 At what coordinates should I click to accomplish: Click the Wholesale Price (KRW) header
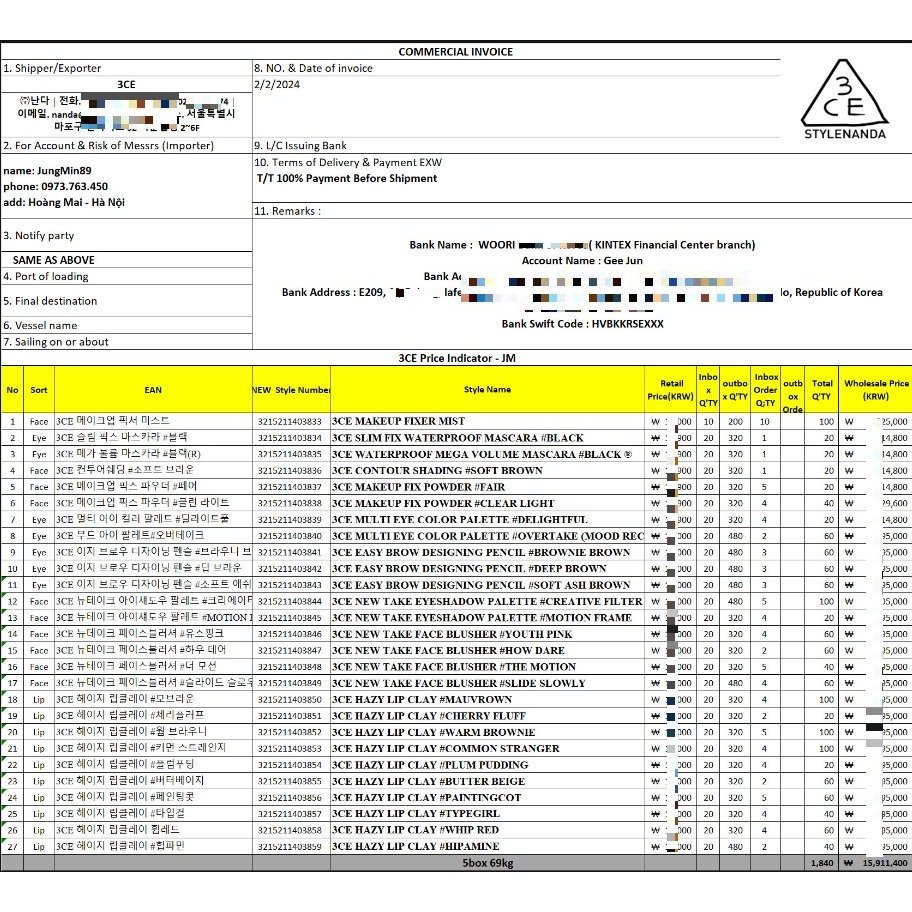875,390
